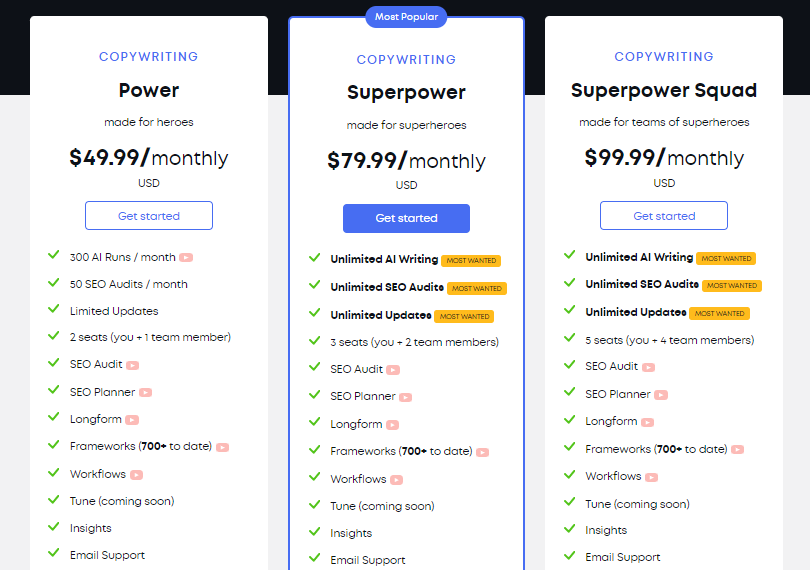Click the Most Popular badge
The width and height of the screenshot is (810, 570).
(407, 17)
